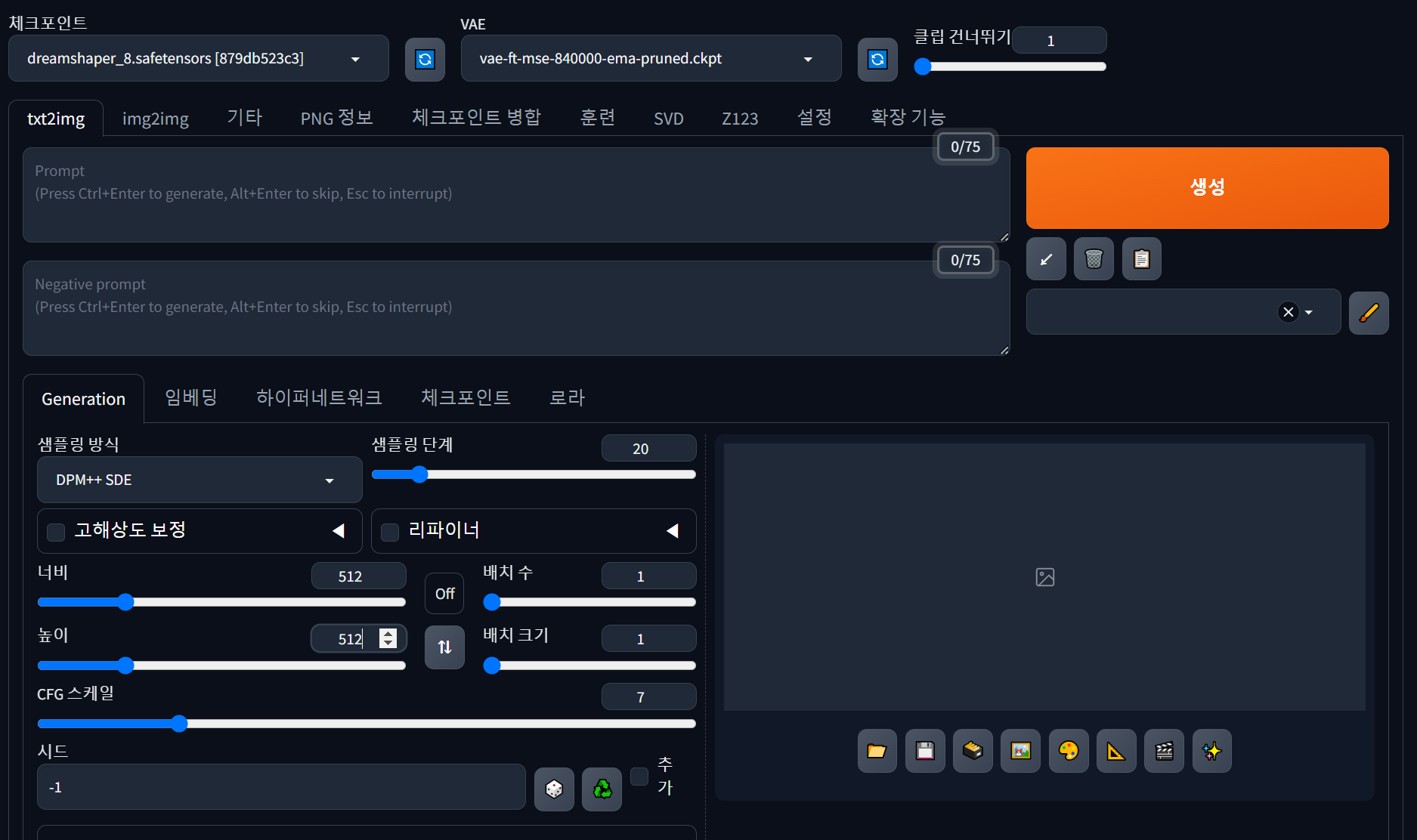Send image to img2img tab
Screen dimensions: 1417x840
pyautogui.click(x=1020, y=751)
